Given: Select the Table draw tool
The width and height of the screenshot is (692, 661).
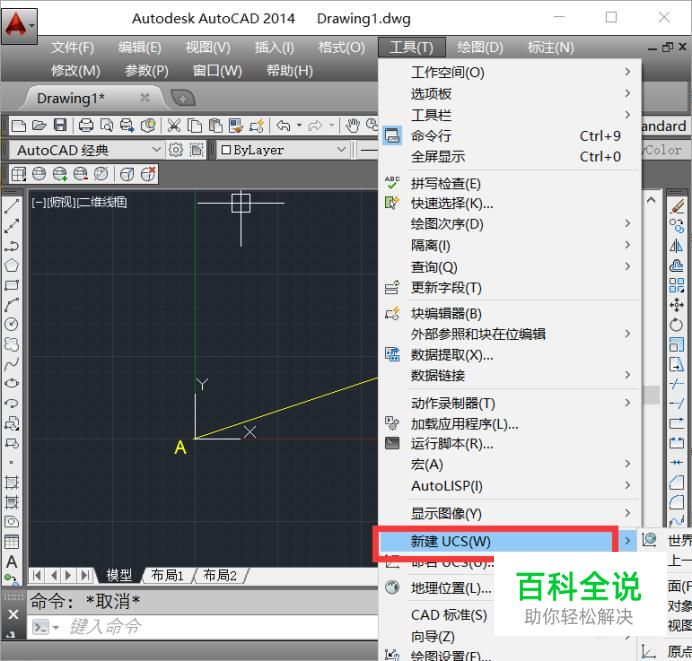Looking at the screenshot, I should pyautogui.click(x=11, y=542).
